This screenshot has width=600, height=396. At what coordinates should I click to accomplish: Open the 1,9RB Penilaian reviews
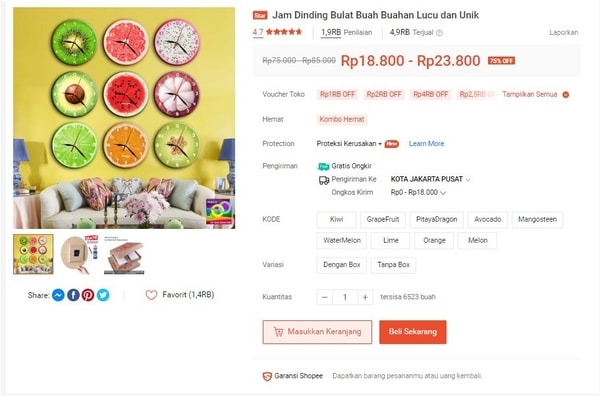346,33
